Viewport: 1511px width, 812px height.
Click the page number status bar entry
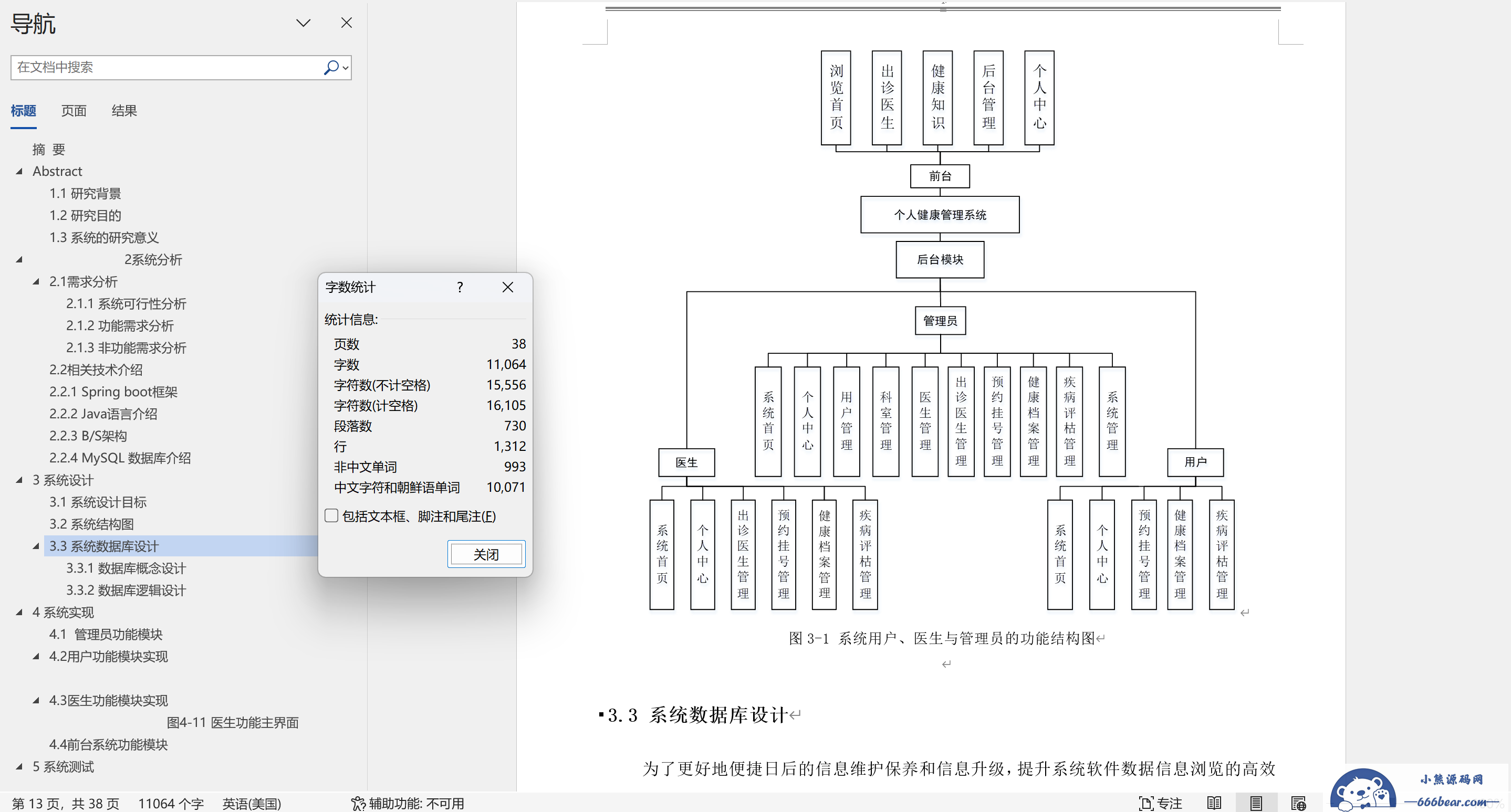click(66, 803)
